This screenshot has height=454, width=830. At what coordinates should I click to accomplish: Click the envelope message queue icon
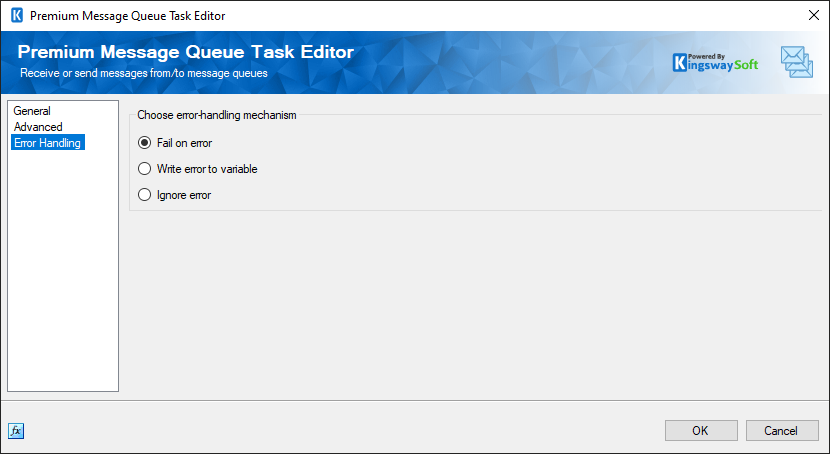tap(796, 62)
